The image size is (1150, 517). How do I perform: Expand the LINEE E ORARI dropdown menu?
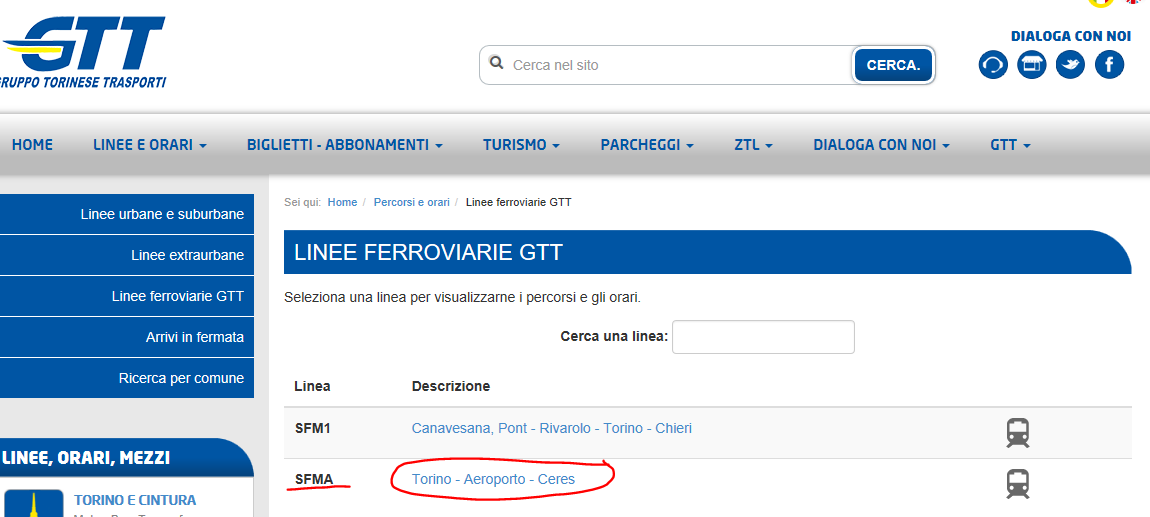point(149,145)
